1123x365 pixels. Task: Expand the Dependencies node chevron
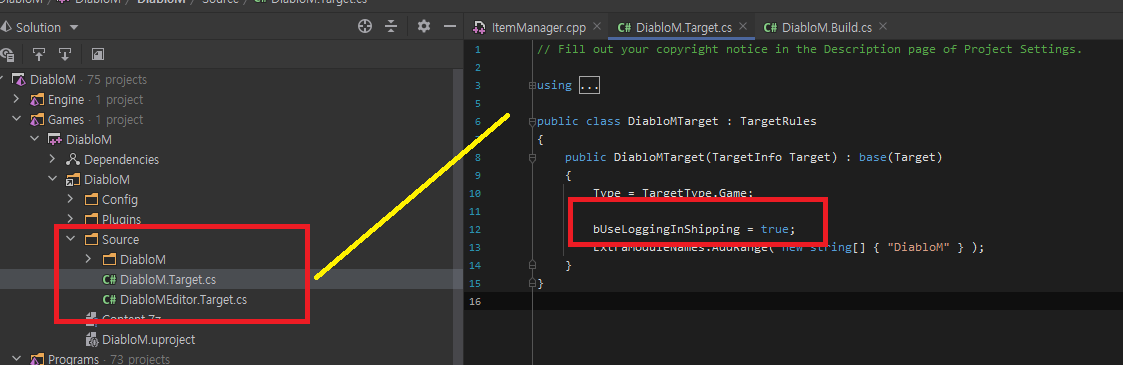point(52,160)
